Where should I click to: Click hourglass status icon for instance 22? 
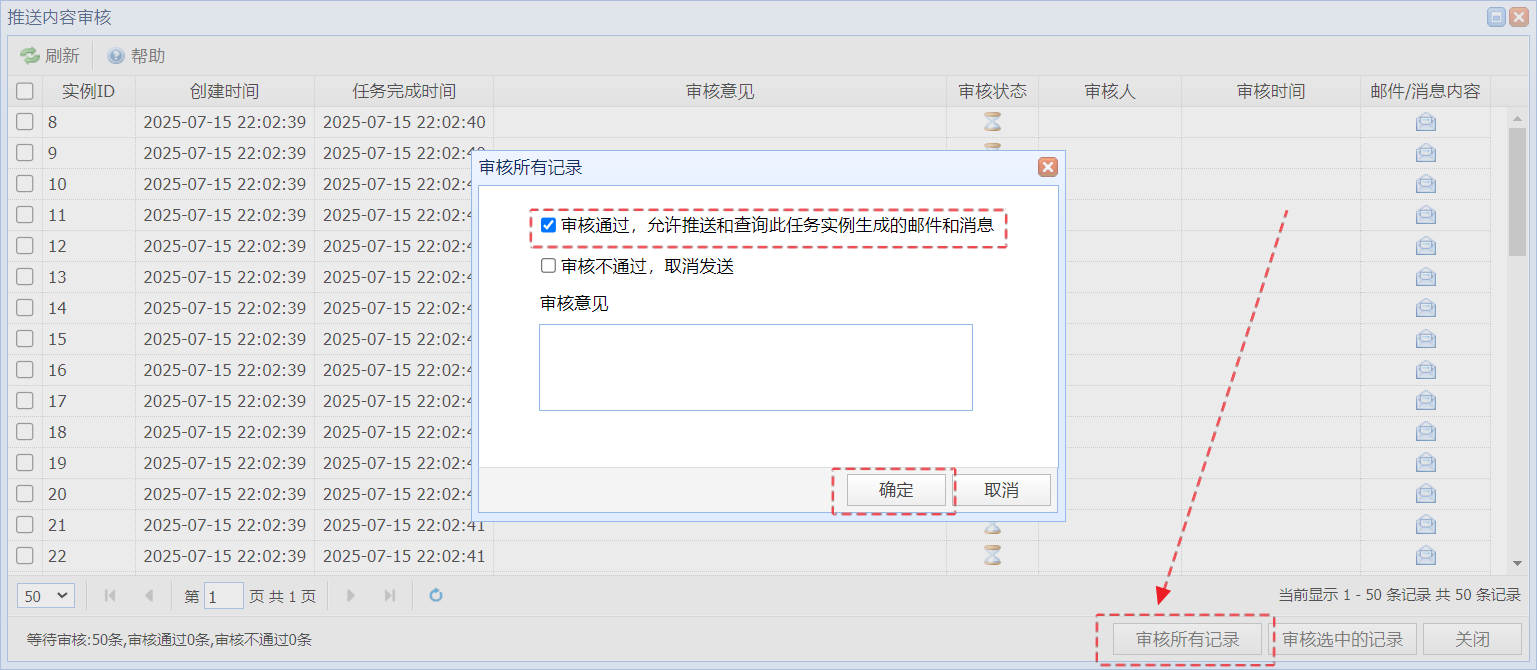(992, 556)
